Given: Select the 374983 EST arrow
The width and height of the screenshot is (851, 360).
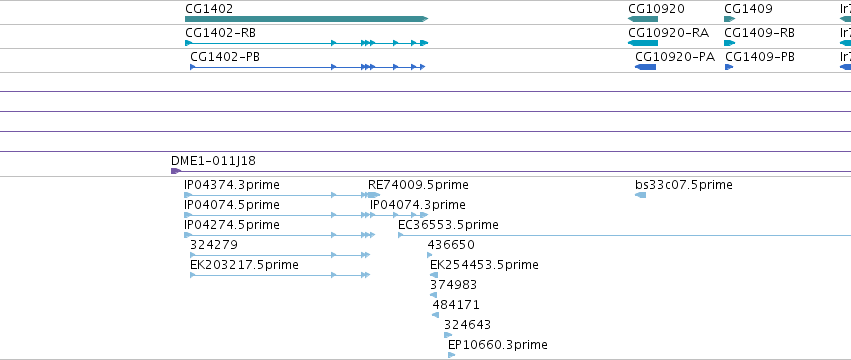Looking at the screenshot, I should [x=433, y=295].
